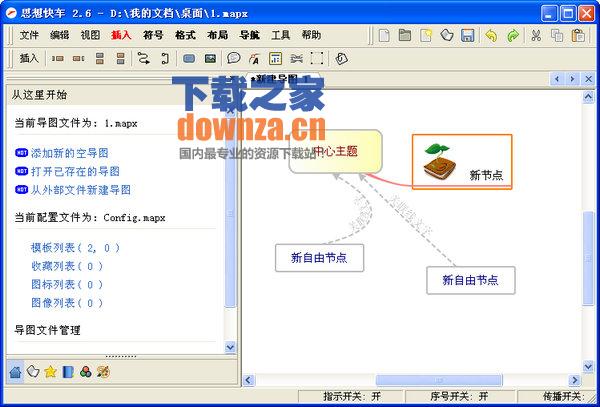600x407 pixels.
Task: Click the second stacked nodes icon
Action: 121,59
